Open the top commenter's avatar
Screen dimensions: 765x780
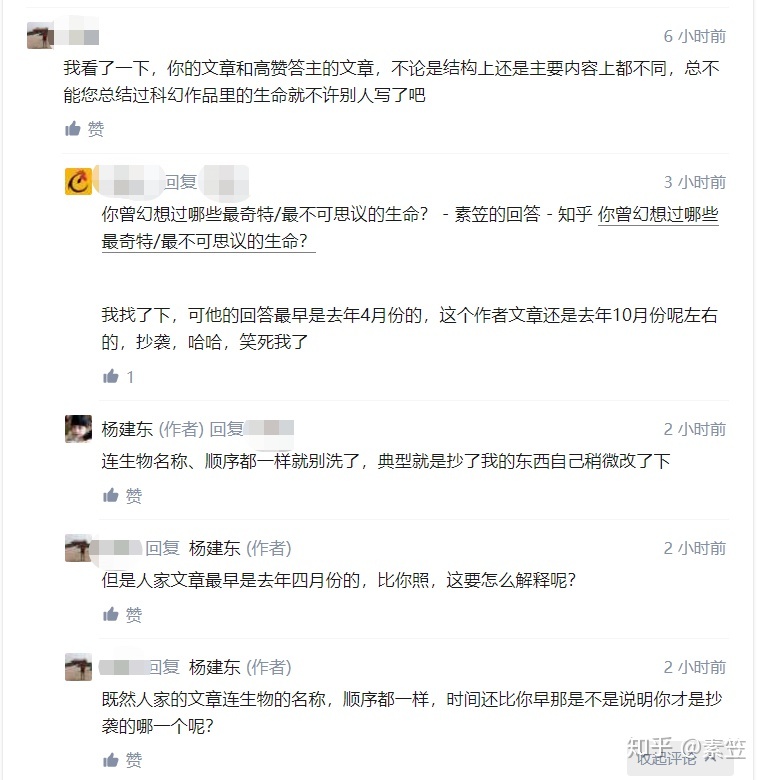tap(40, 37)
